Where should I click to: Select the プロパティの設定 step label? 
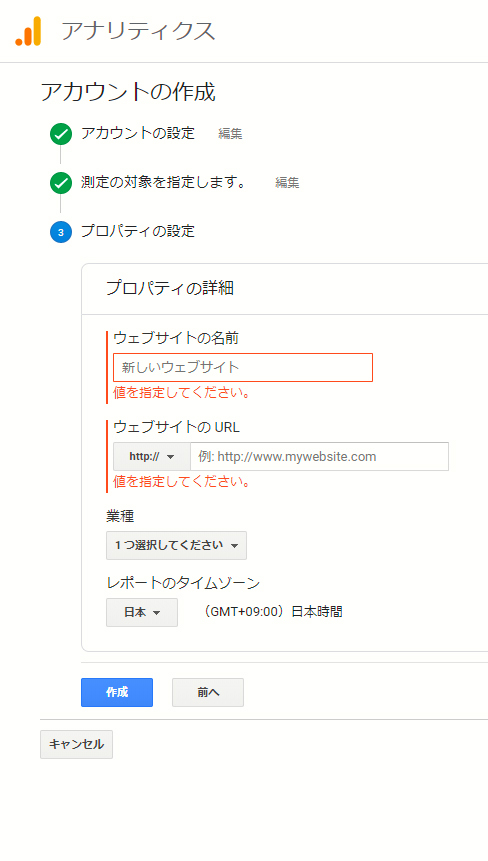tap(137, 231)
